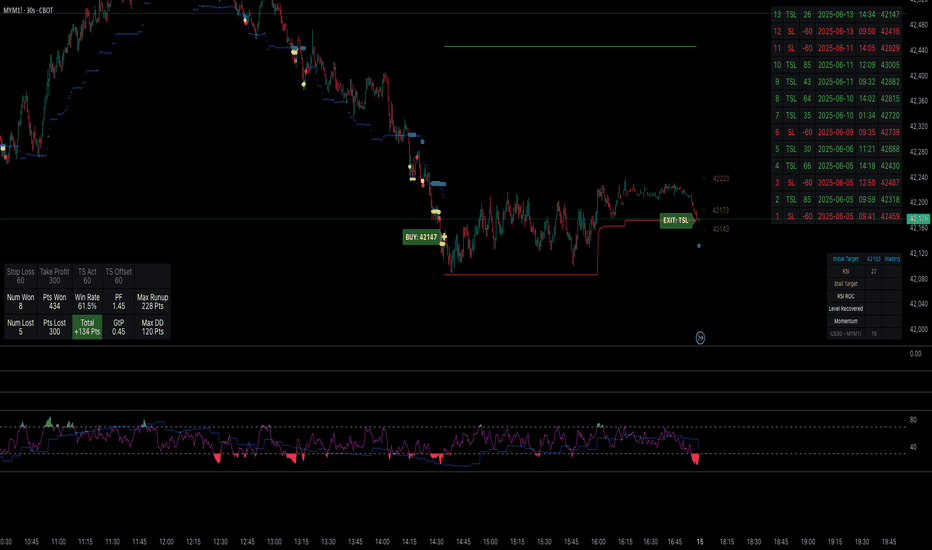
Task: Select trade row 8 with price 42815
Action: tap(836, 99)
